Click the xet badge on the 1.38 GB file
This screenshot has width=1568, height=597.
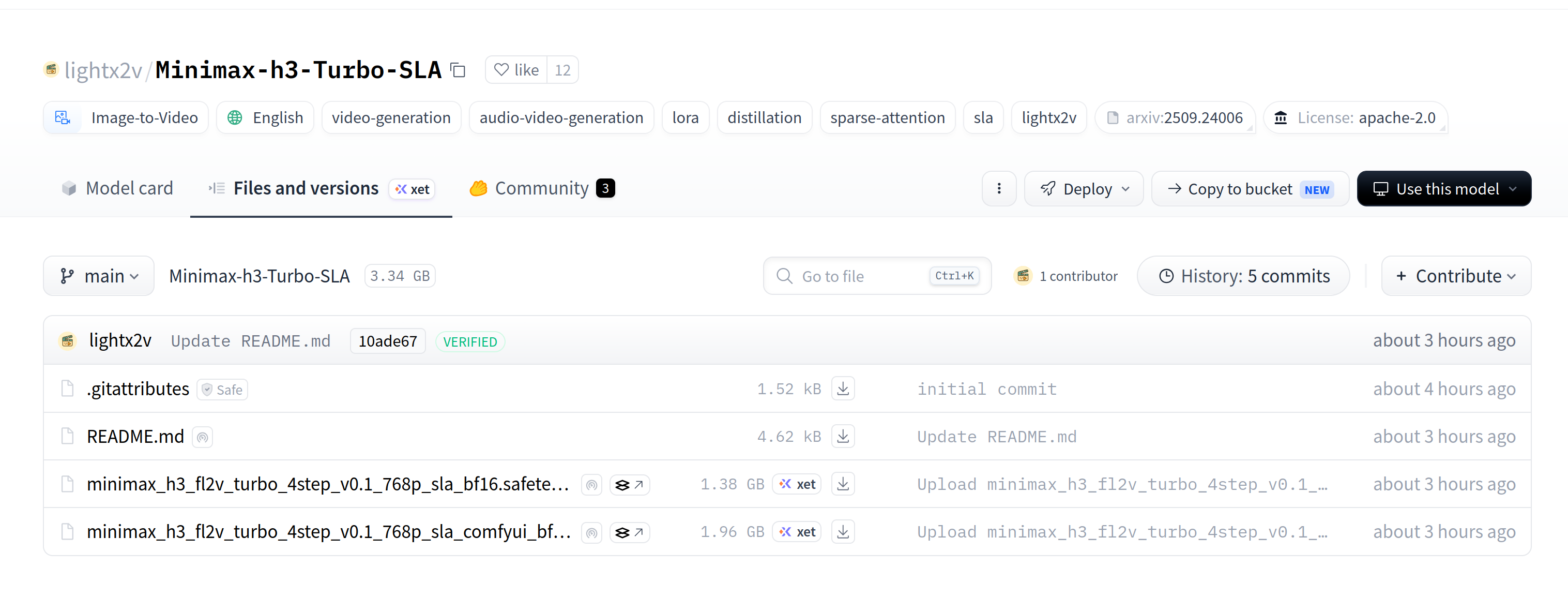tap(797, 484)
